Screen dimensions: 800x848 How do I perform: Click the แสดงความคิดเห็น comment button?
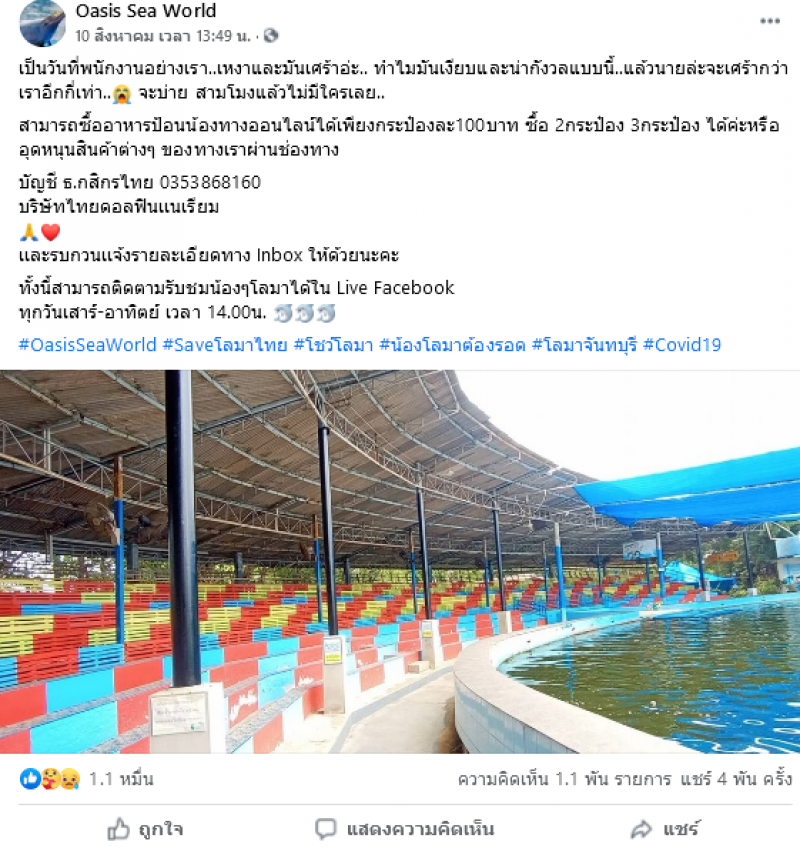(405, 829)
